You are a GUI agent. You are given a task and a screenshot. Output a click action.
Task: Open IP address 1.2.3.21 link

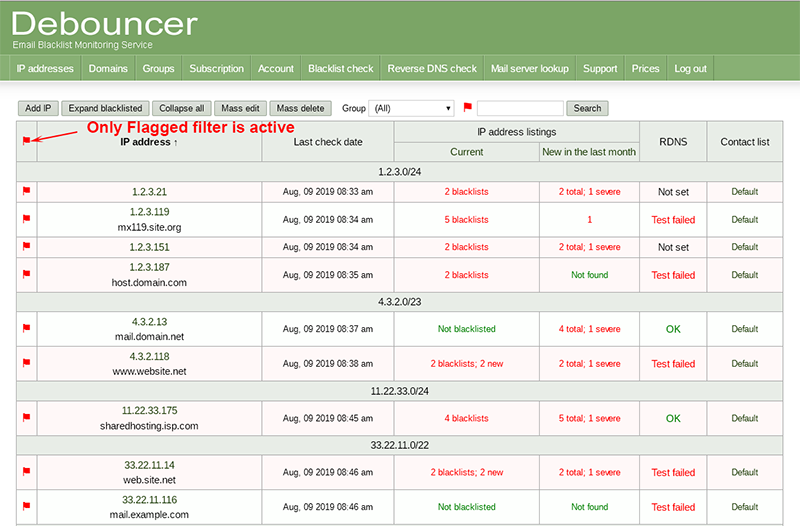[149, 192]
